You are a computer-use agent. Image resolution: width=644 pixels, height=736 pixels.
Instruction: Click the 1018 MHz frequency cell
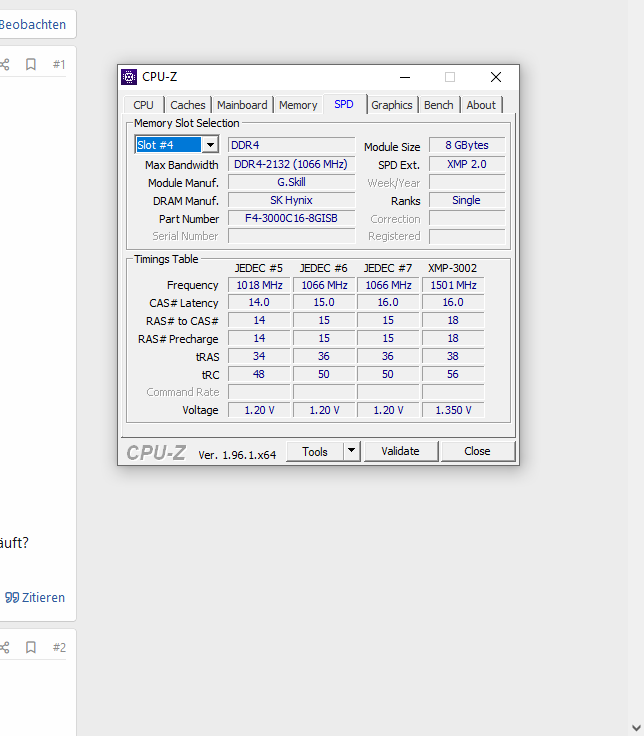point(259,285)
